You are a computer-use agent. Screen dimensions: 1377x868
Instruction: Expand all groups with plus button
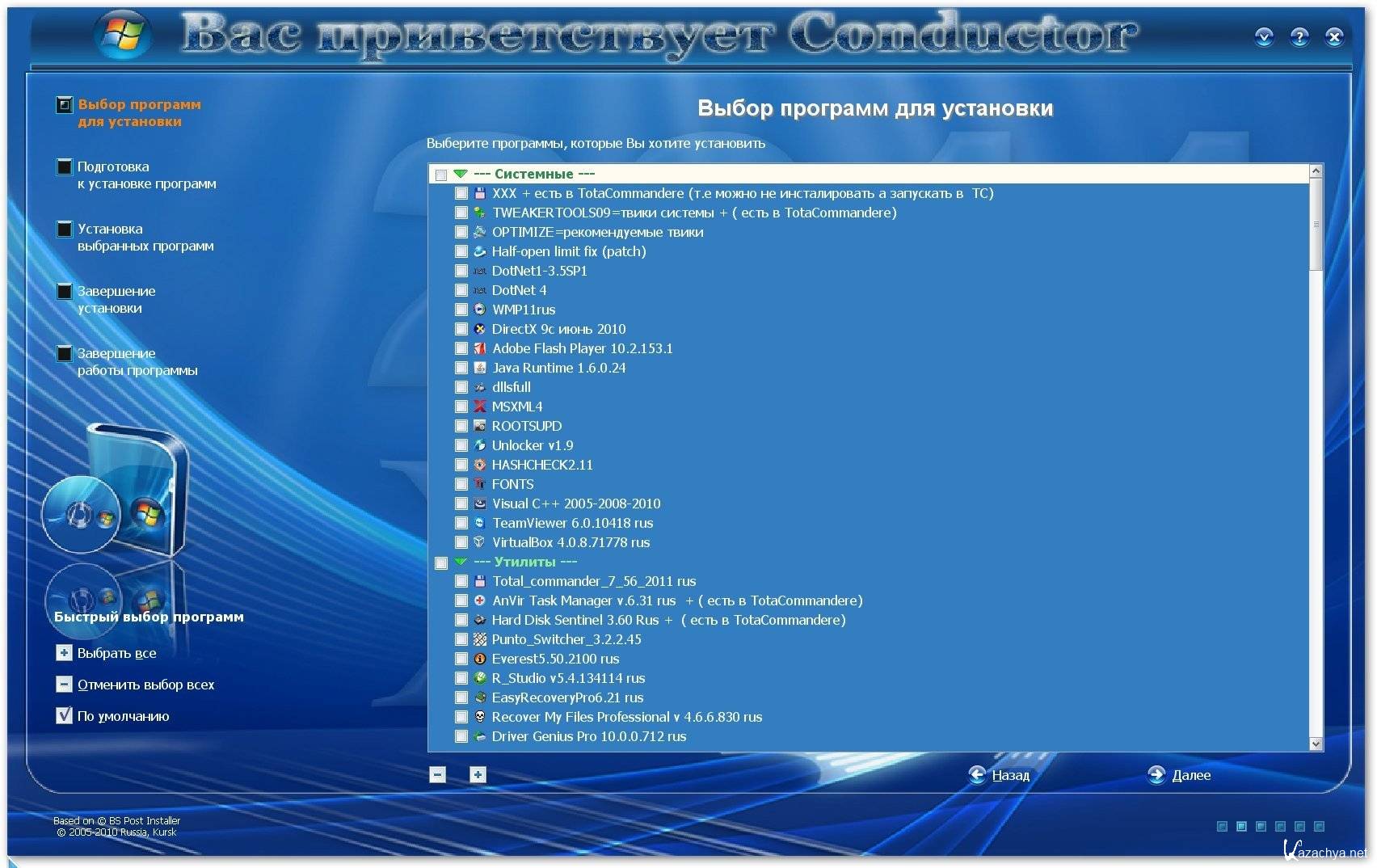pos(478,775)
